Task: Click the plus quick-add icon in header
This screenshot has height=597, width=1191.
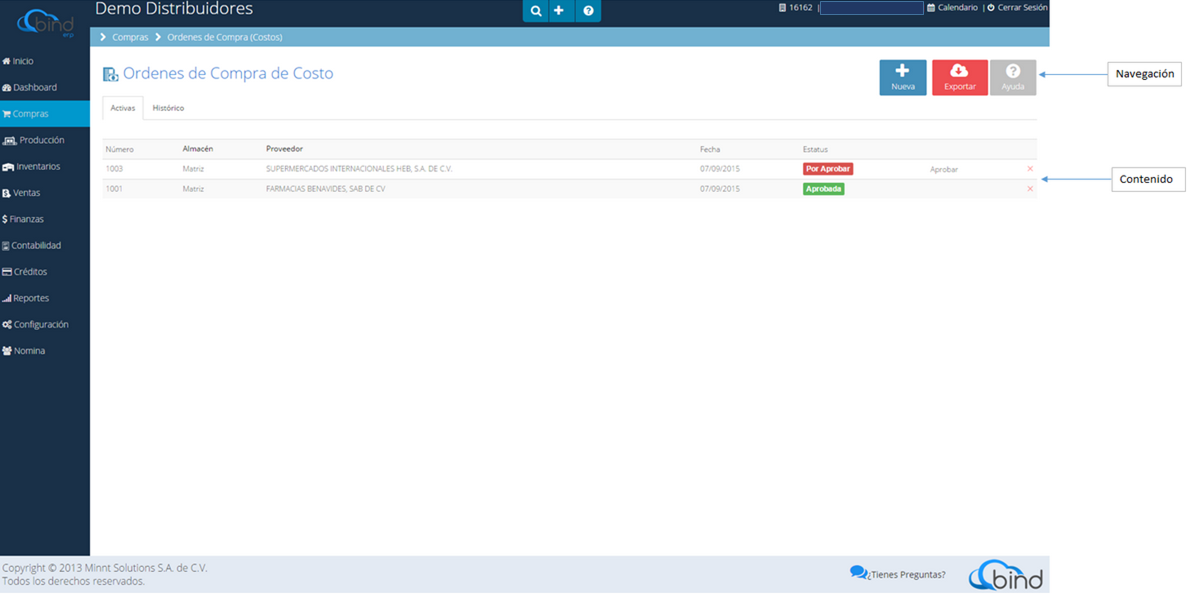Action: tap(559, 11)
